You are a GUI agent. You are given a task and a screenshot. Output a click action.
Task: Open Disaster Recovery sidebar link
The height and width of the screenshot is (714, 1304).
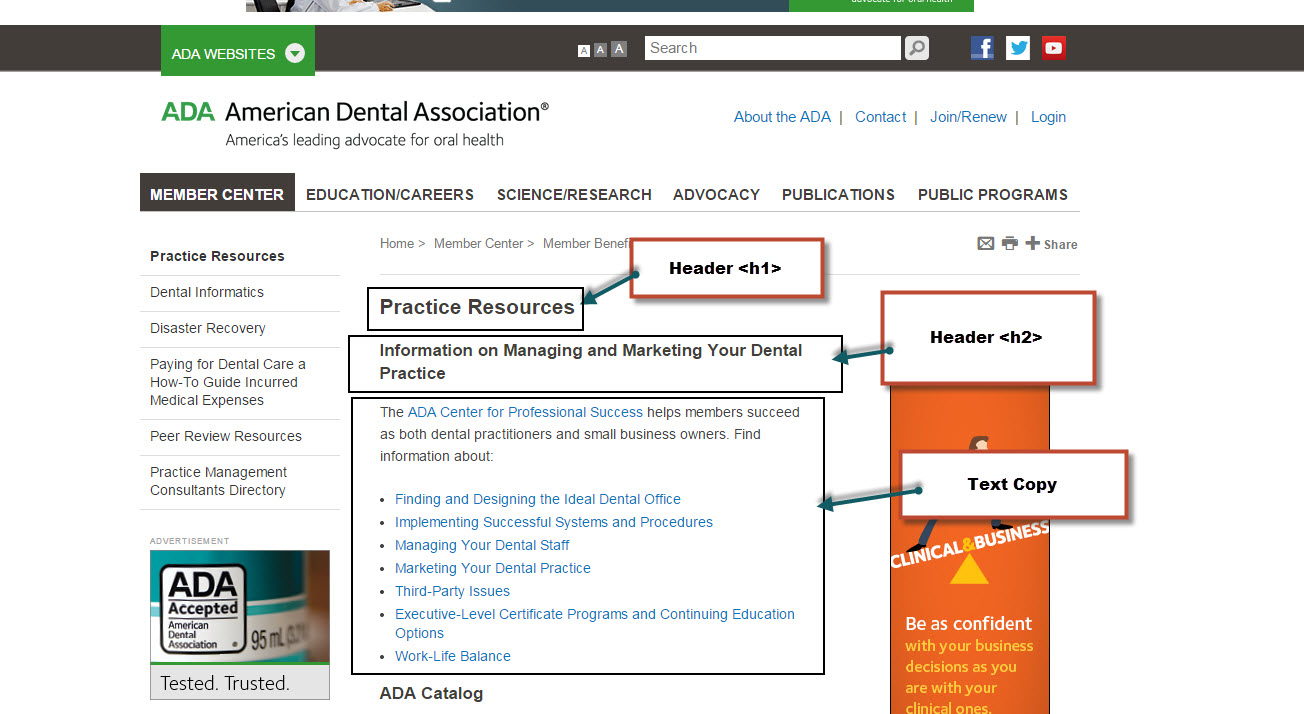tap(208, 328)
